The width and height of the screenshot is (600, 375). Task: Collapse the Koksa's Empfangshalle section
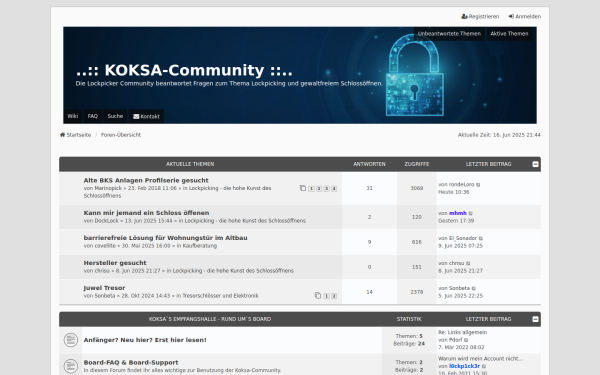535,319
